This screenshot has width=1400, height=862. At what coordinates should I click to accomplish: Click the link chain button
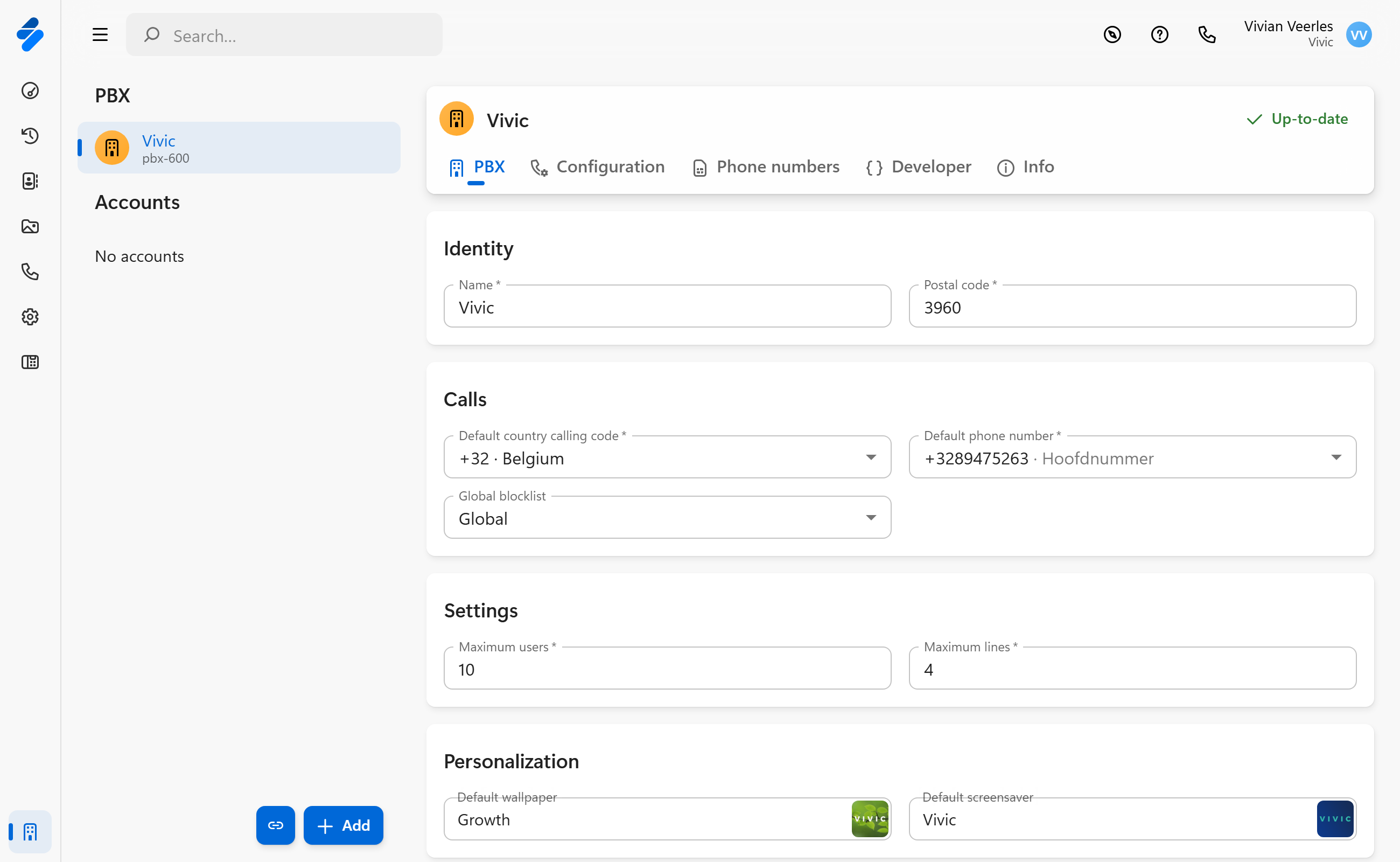[275, 825]
